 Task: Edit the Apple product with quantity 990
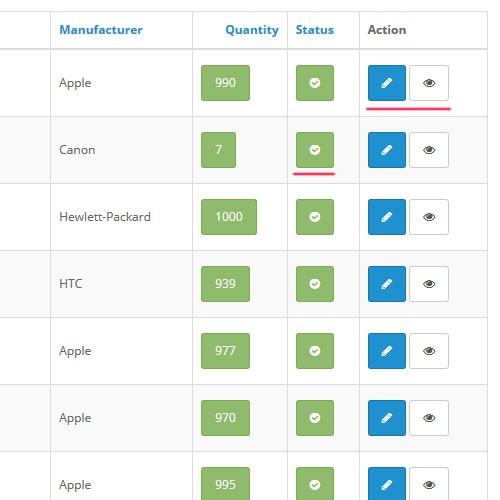387,83
